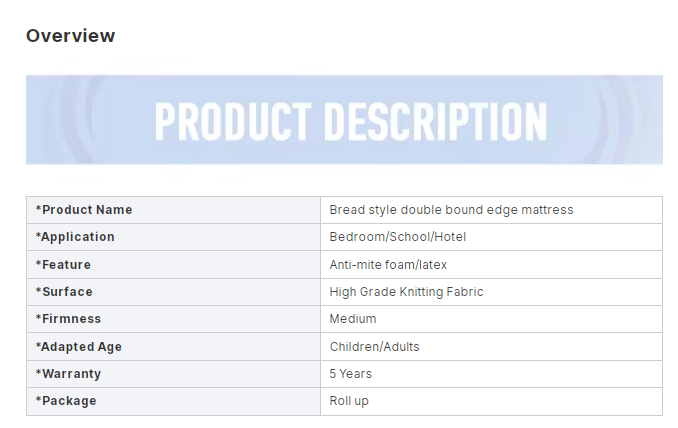This screenshot has width=678, height=428.
Task: Select the *Feature label cell
Action: (x=173, y=265)
